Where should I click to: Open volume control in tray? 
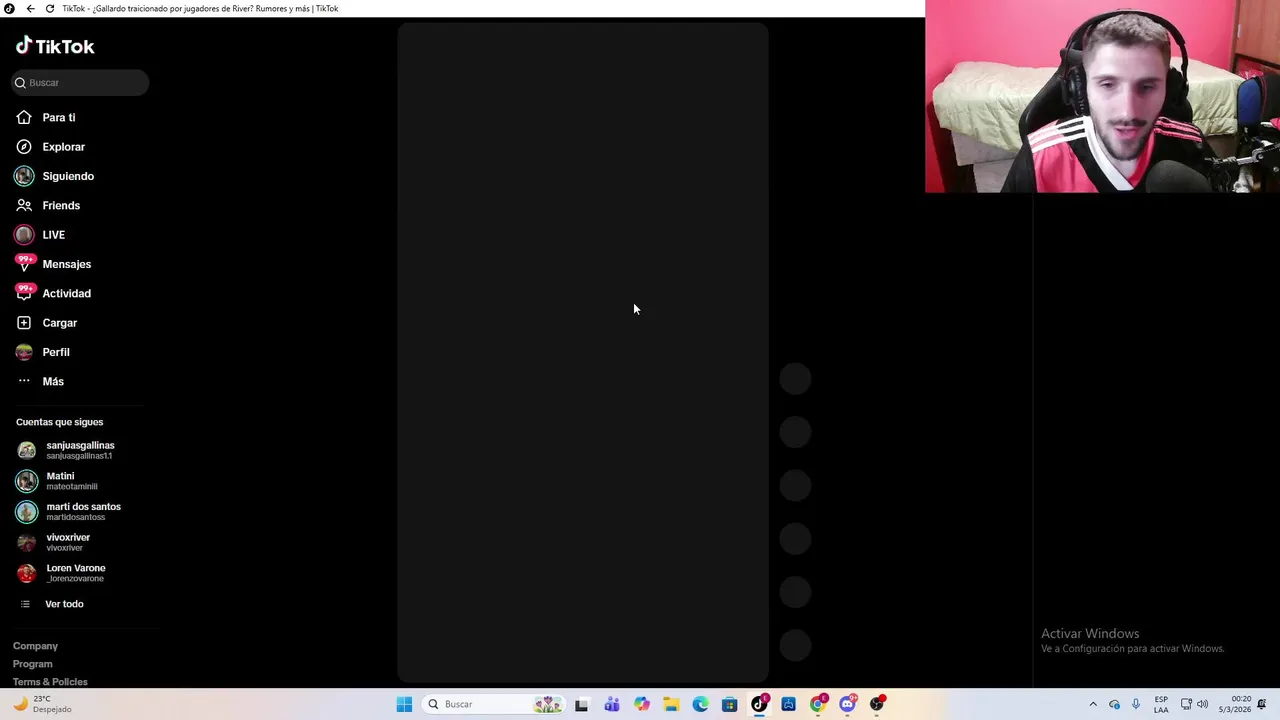(1203, 704)
